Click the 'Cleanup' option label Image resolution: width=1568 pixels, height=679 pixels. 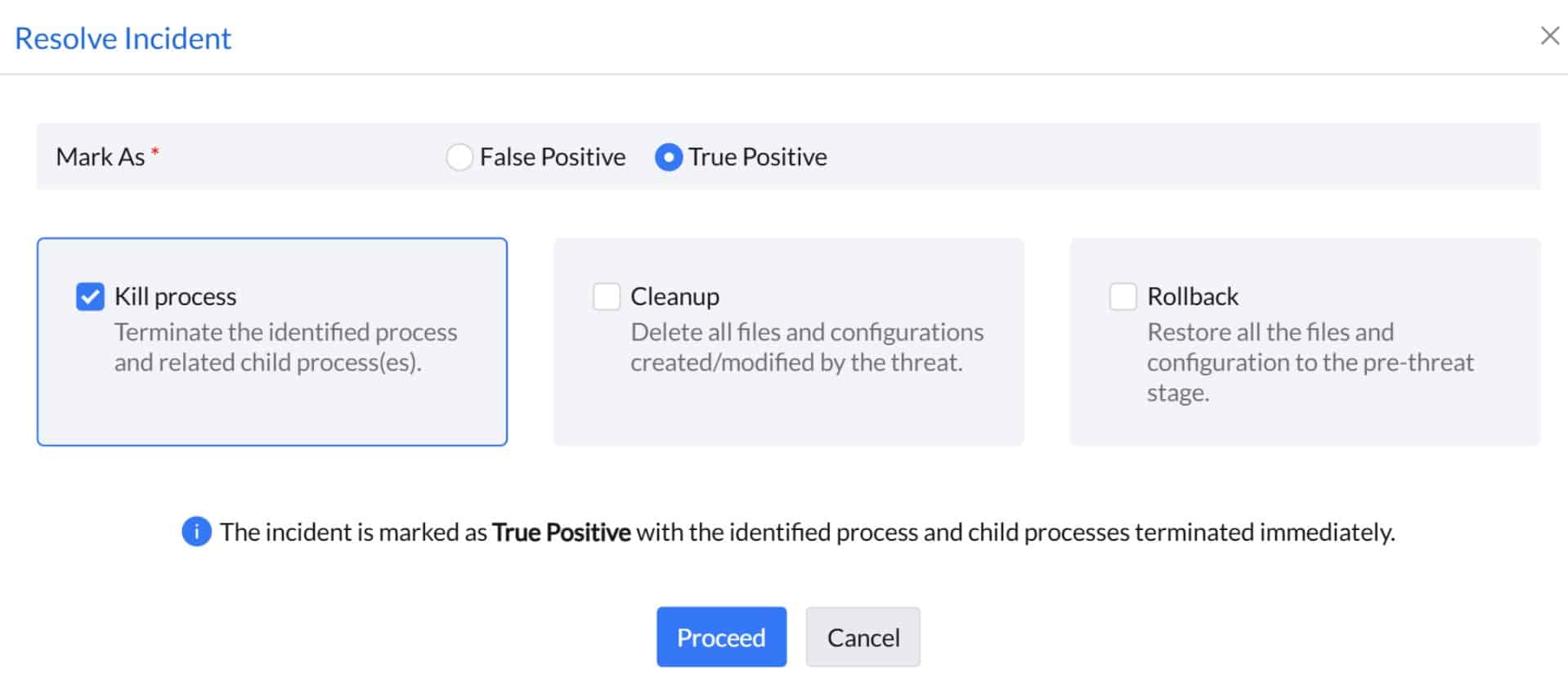(674, 296)
